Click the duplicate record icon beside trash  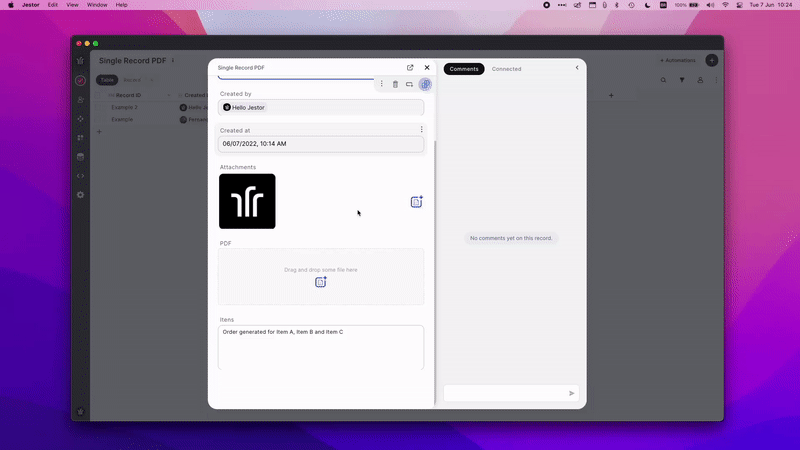point(409,84)
